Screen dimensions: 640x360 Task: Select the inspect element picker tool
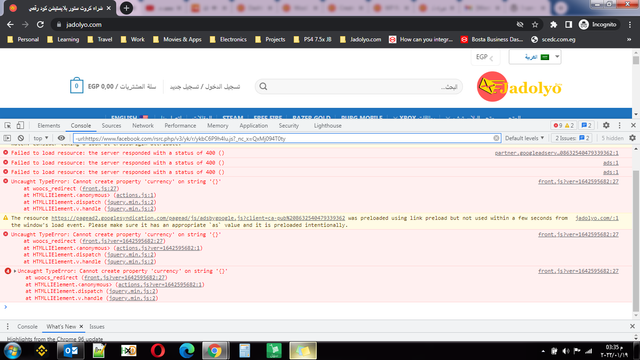coord(8,125)
